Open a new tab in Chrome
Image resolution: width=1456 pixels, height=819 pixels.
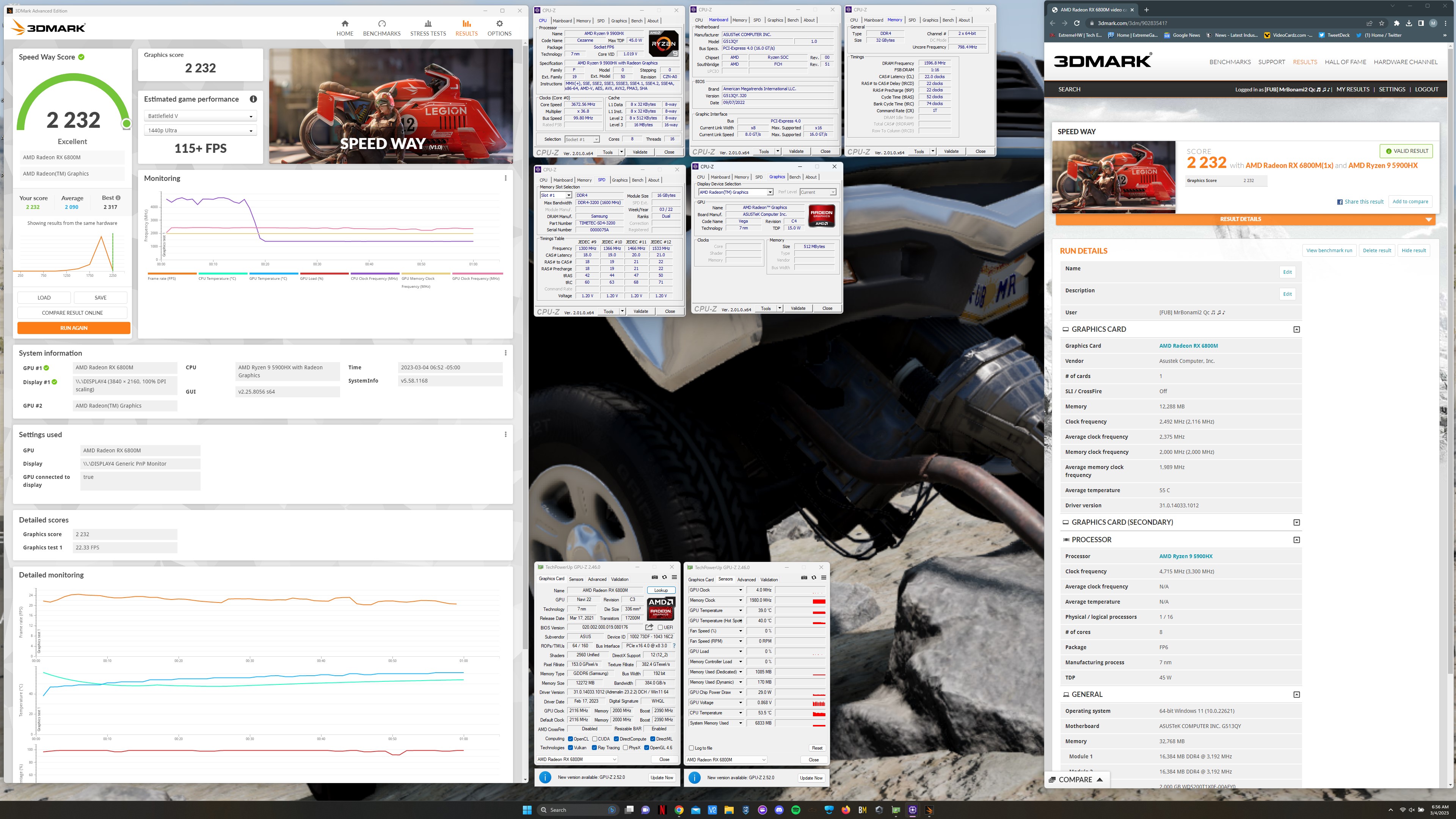click(1146, 9)
